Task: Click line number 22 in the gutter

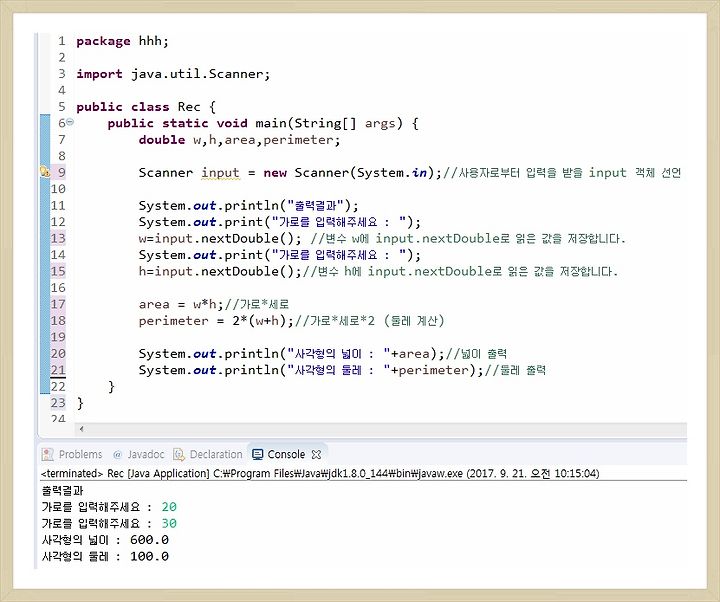Action: (58, 386)
